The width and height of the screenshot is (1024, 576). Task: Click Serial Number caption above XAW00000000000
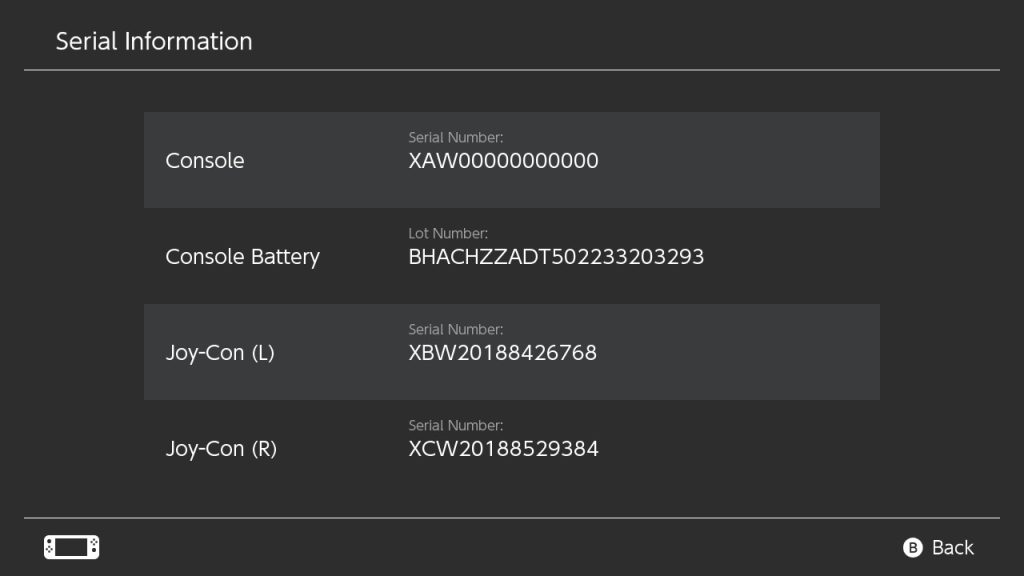click(x=455, y=137)
